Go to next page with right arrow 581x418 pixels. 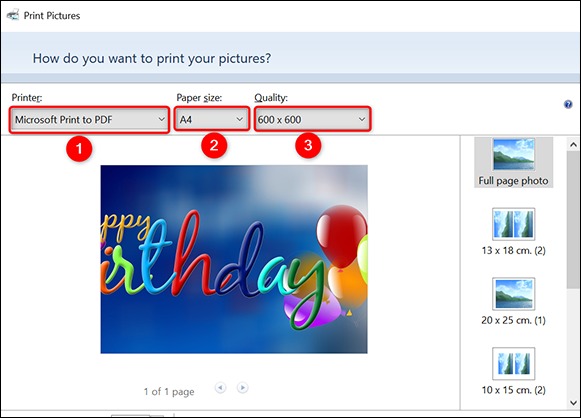[242, 388]
